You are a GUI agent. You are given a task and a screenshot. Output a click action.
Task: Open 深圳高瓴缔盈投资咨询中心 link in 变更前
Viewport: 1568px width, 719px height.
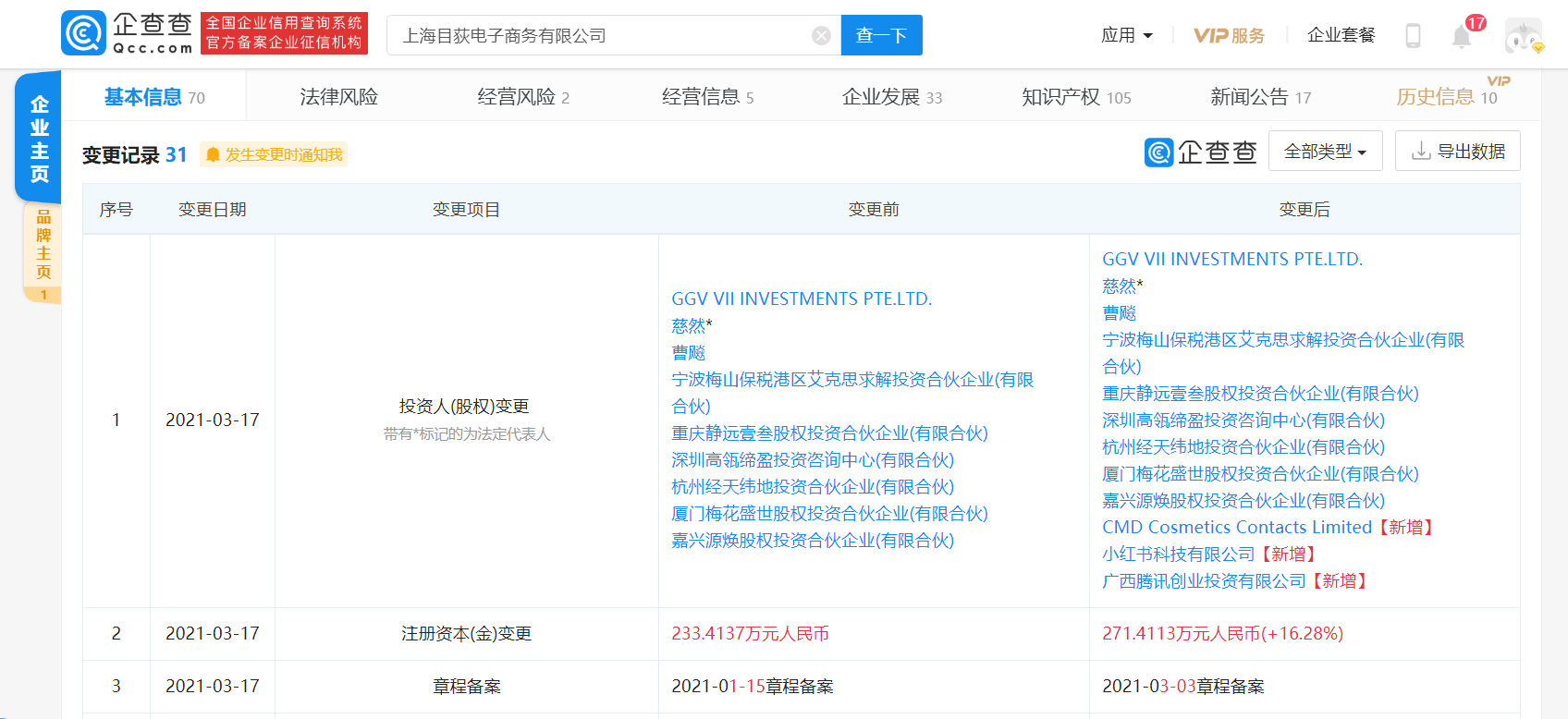point(813,459)
